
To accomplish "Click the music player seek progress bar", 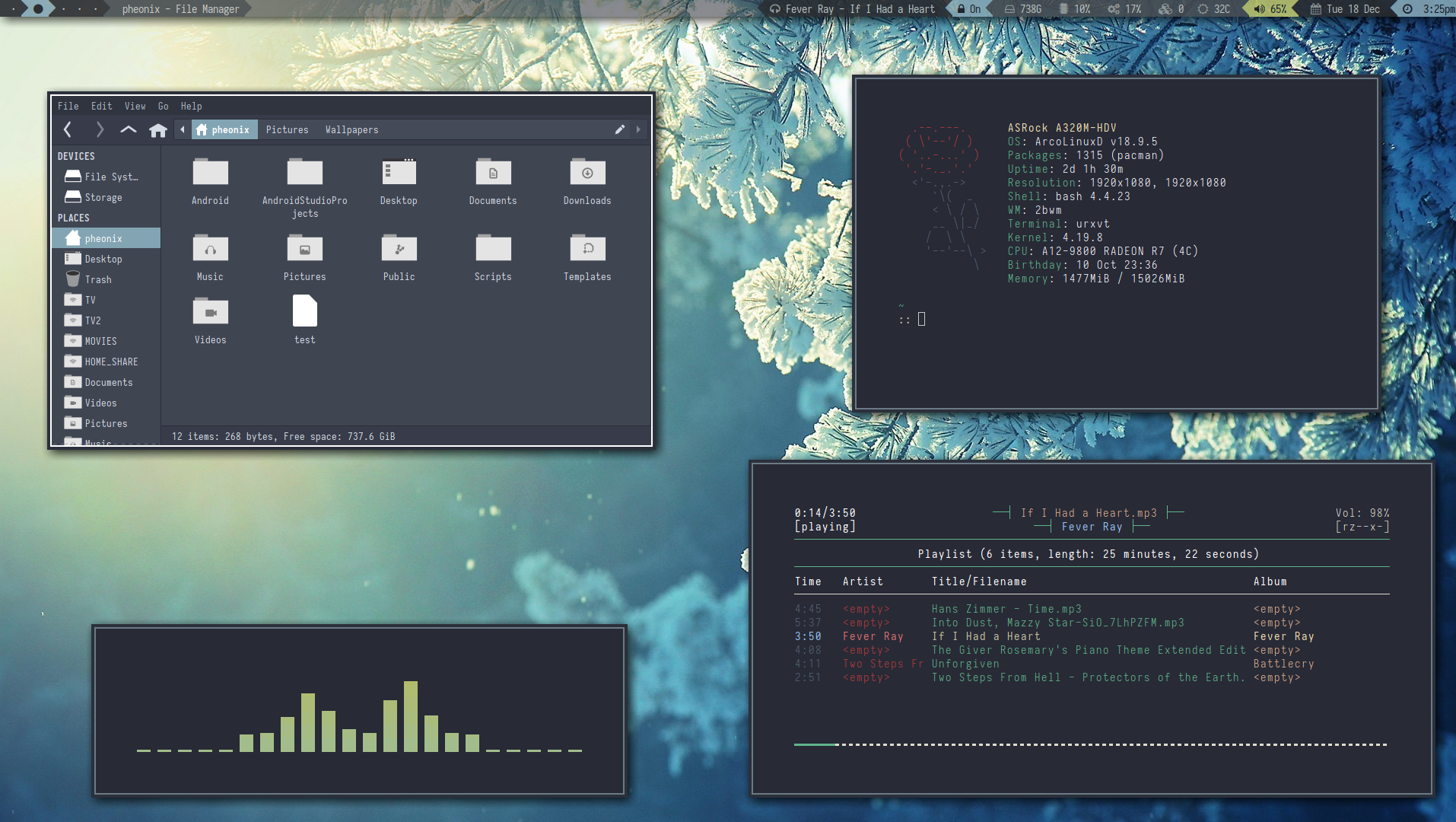I will [x=1091, y=744].
